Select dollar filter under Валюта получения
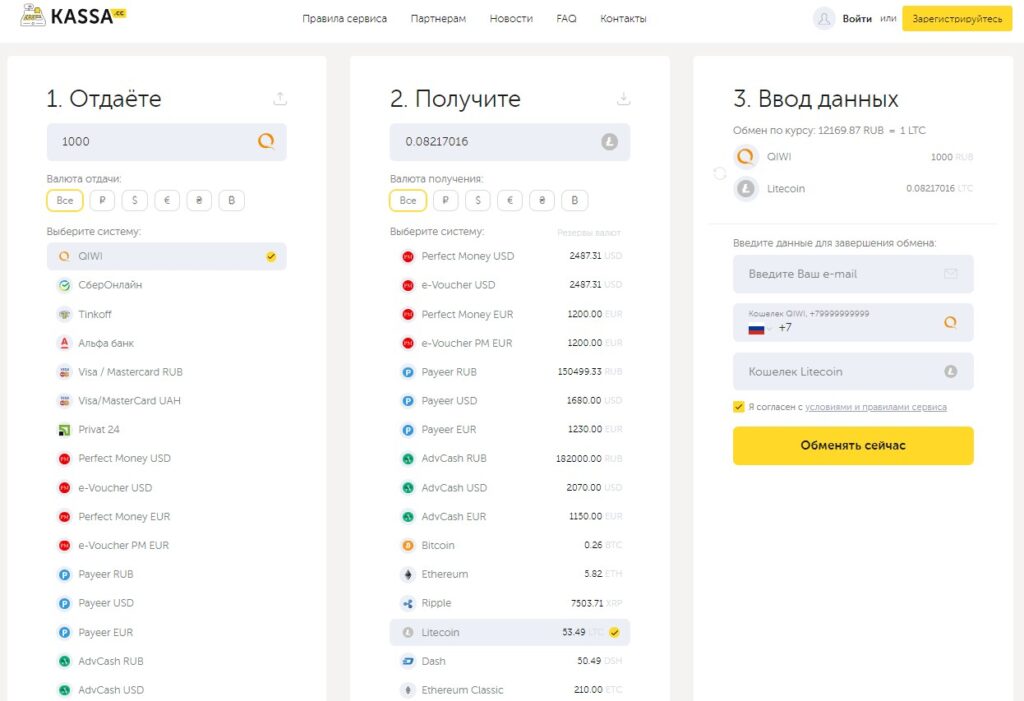Viewport: 1024px width, 701px height. pos(478,201)
